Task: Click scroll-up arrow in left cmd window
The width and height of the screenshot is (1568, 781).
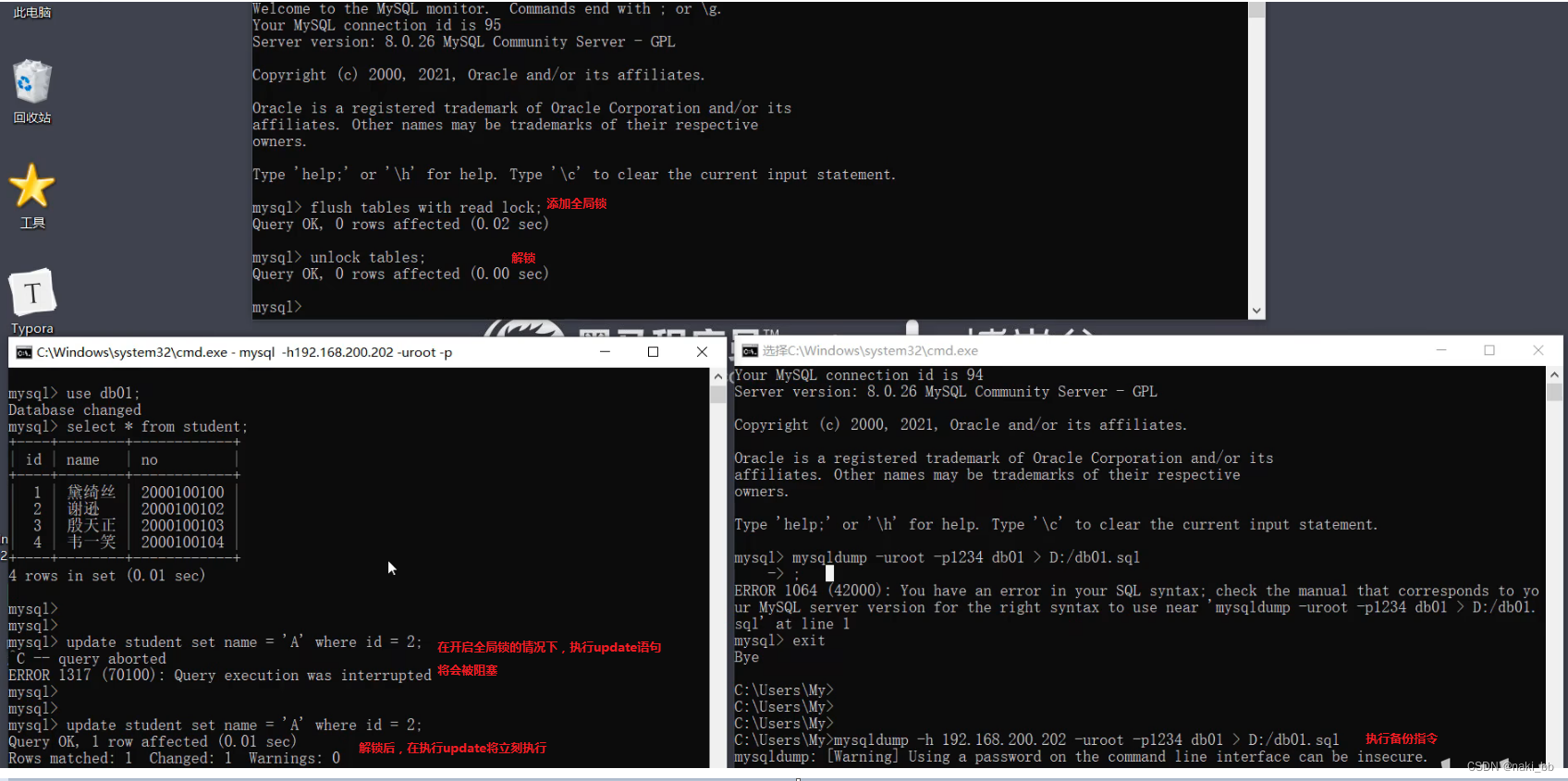Action: coord(718,376)
